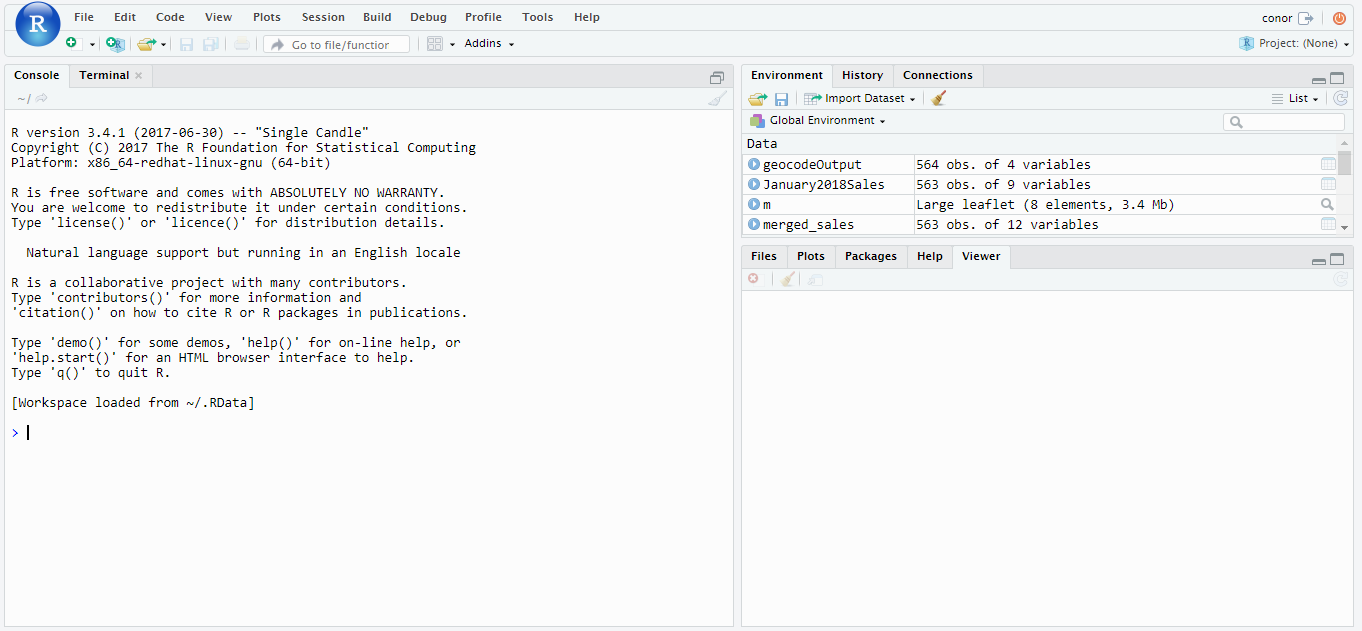1362x631 pixels.
Task: Click "563 obs. of 12 variables" text
Action: pos(1007,224)
